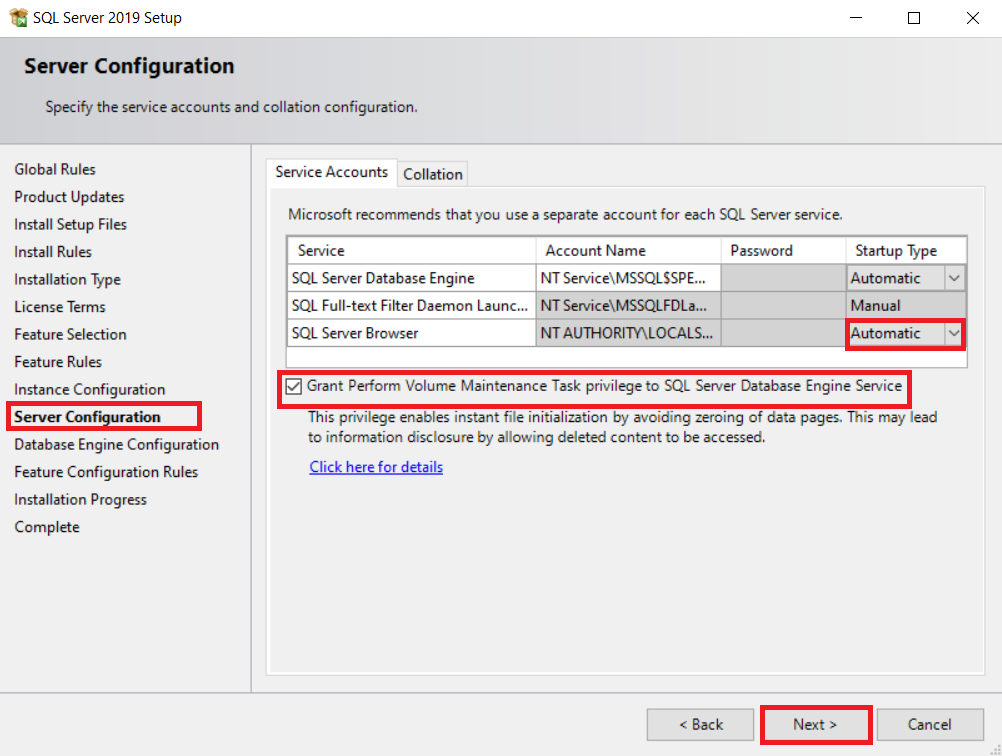Minimize the SQL Server 2019 Setup window
Screen dimensions: 1002x756
click(x=856, y=18)
